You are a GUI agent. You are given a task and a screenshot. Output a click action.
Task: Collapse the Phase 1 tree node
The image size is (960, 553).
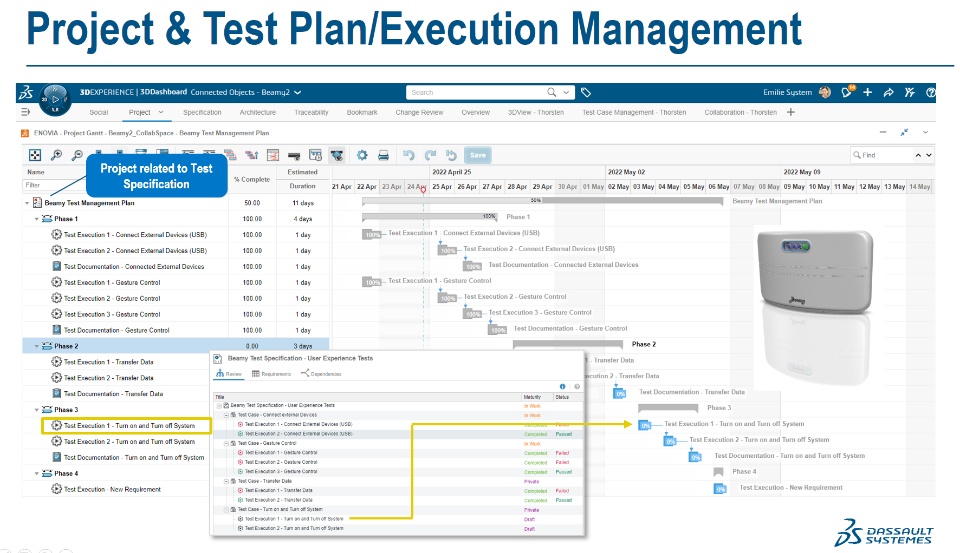click(x=37, y=219)
